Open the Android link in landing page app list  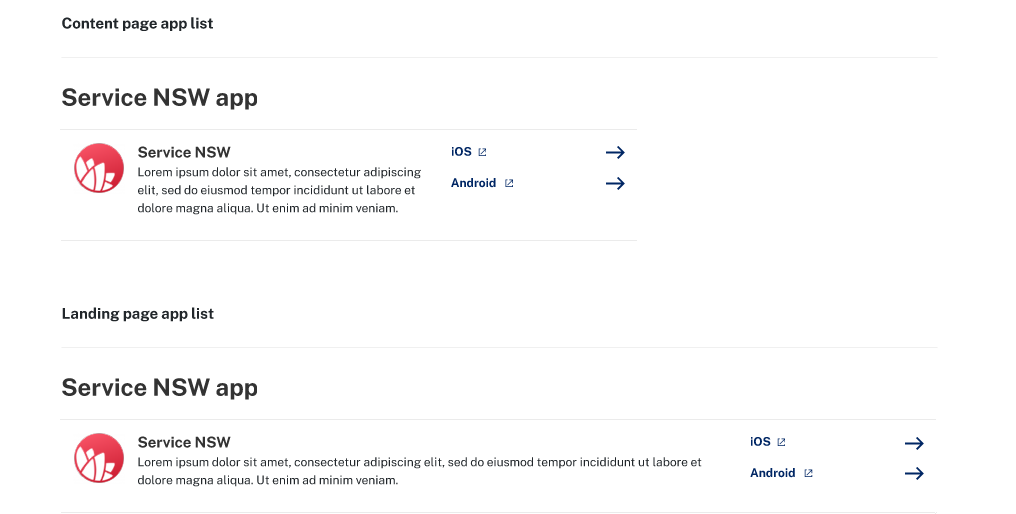pos(773,473)
